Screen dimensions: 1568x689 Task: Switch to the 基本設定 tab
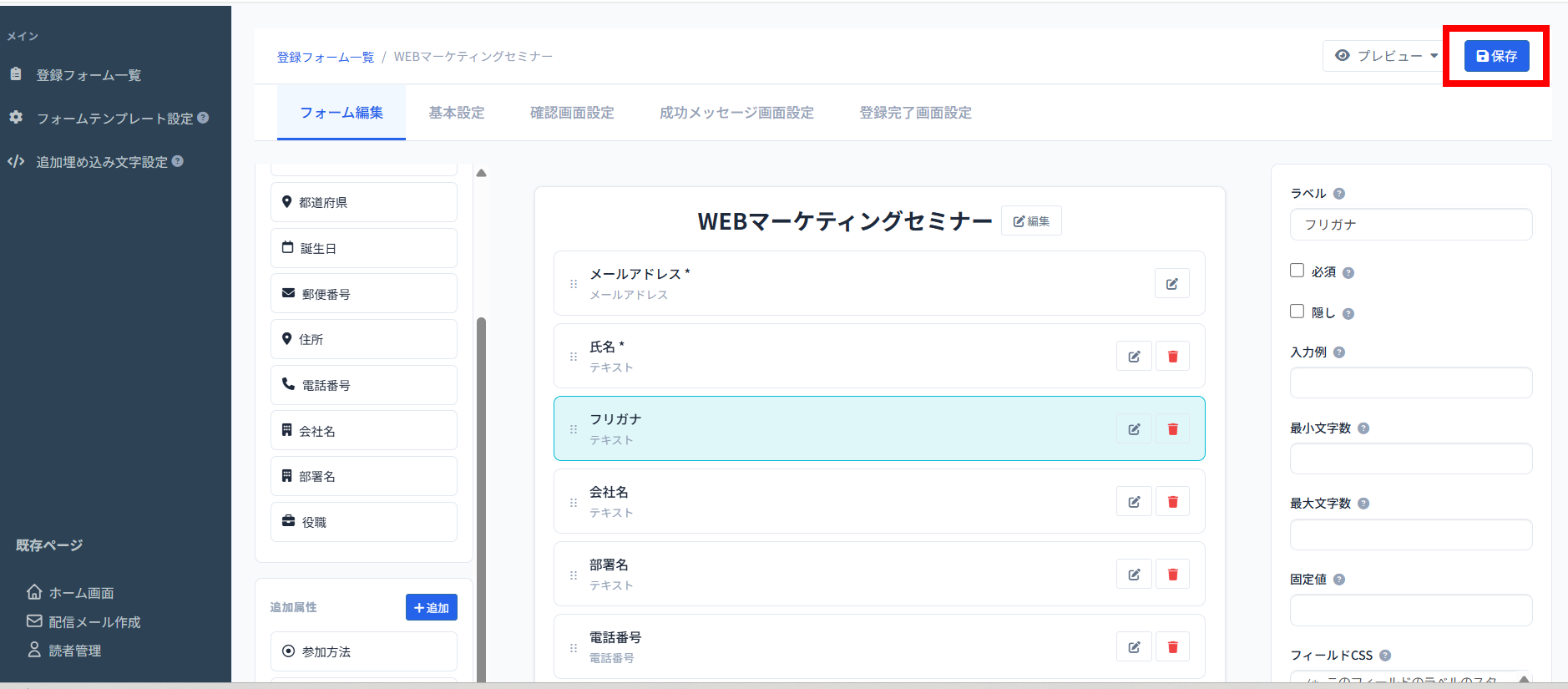click(457, 113)
